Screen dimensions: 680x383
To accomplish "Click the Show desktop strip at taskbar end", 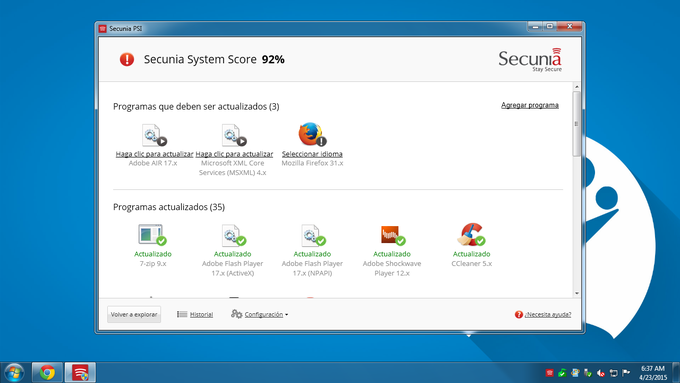I will 676,373.
